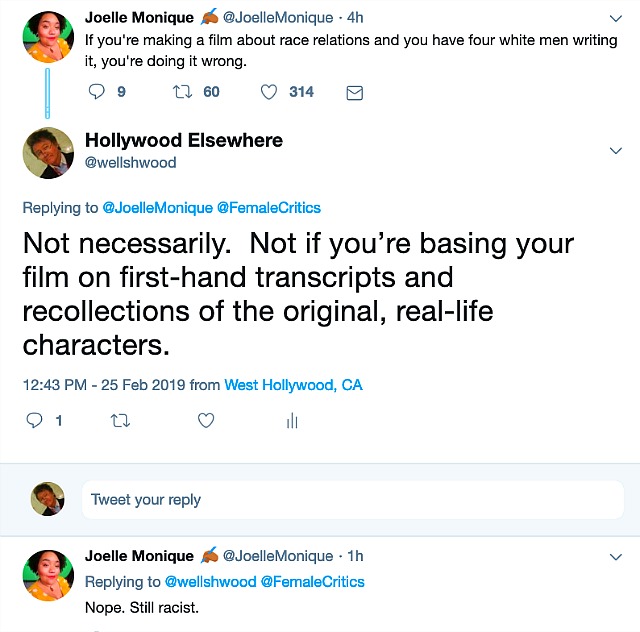The height and width of the screenshot is (632, 640).
Task: Open Hollywood Elsewhere display name
Action: coord(183,140)
